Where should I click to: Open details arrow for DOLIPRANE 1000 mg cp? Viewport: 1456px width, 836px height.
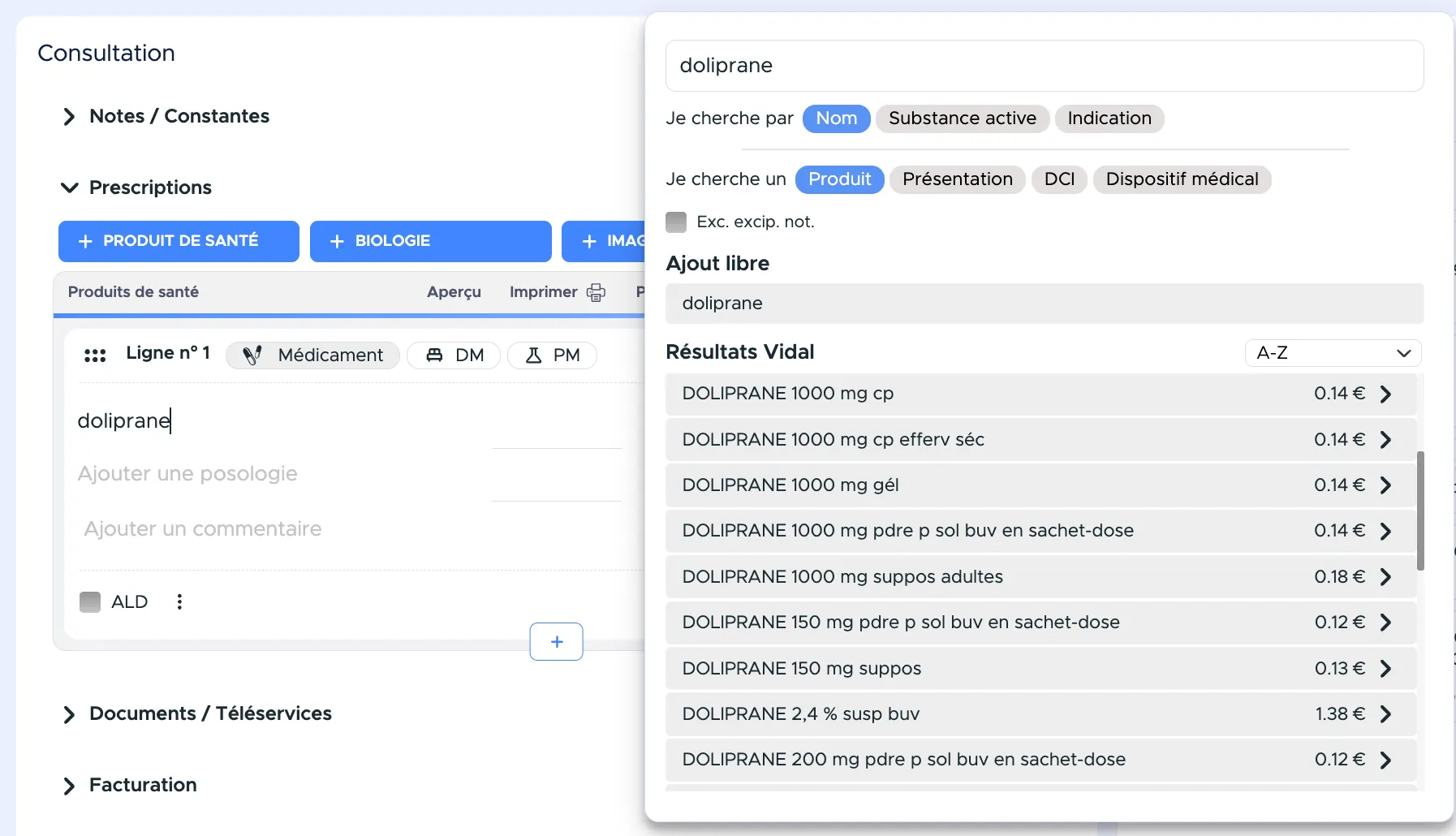1385,394
